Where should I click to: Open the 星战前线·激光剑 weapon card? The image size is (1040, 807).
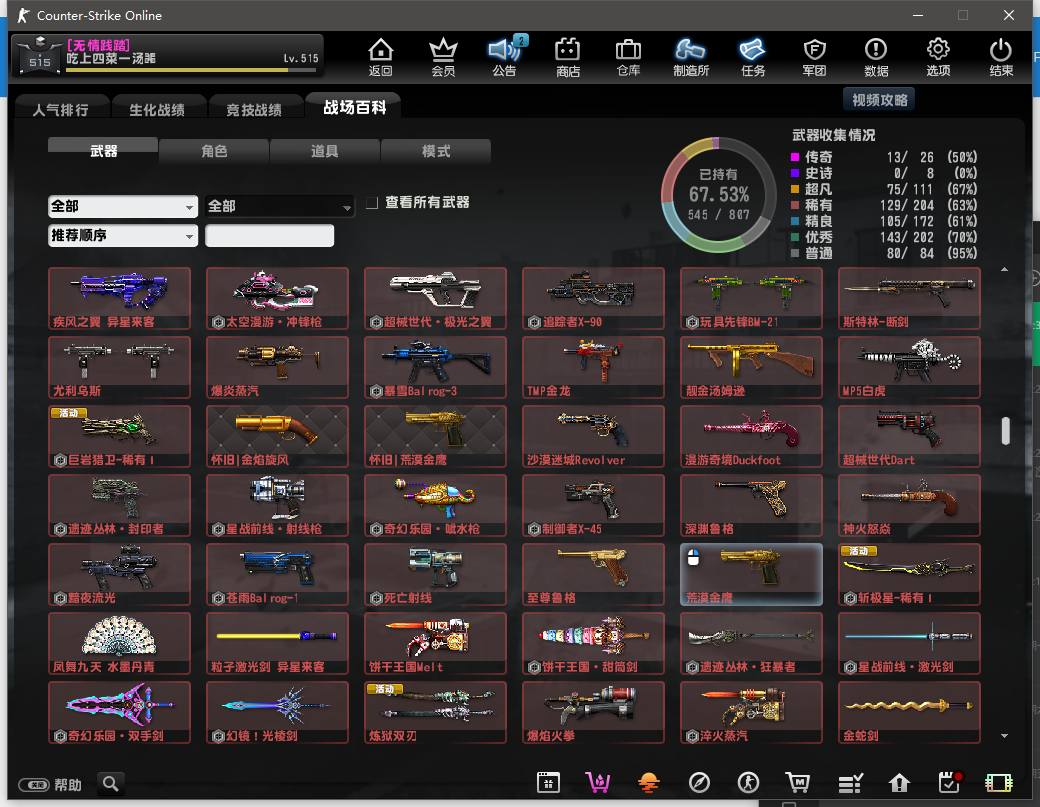909,643
